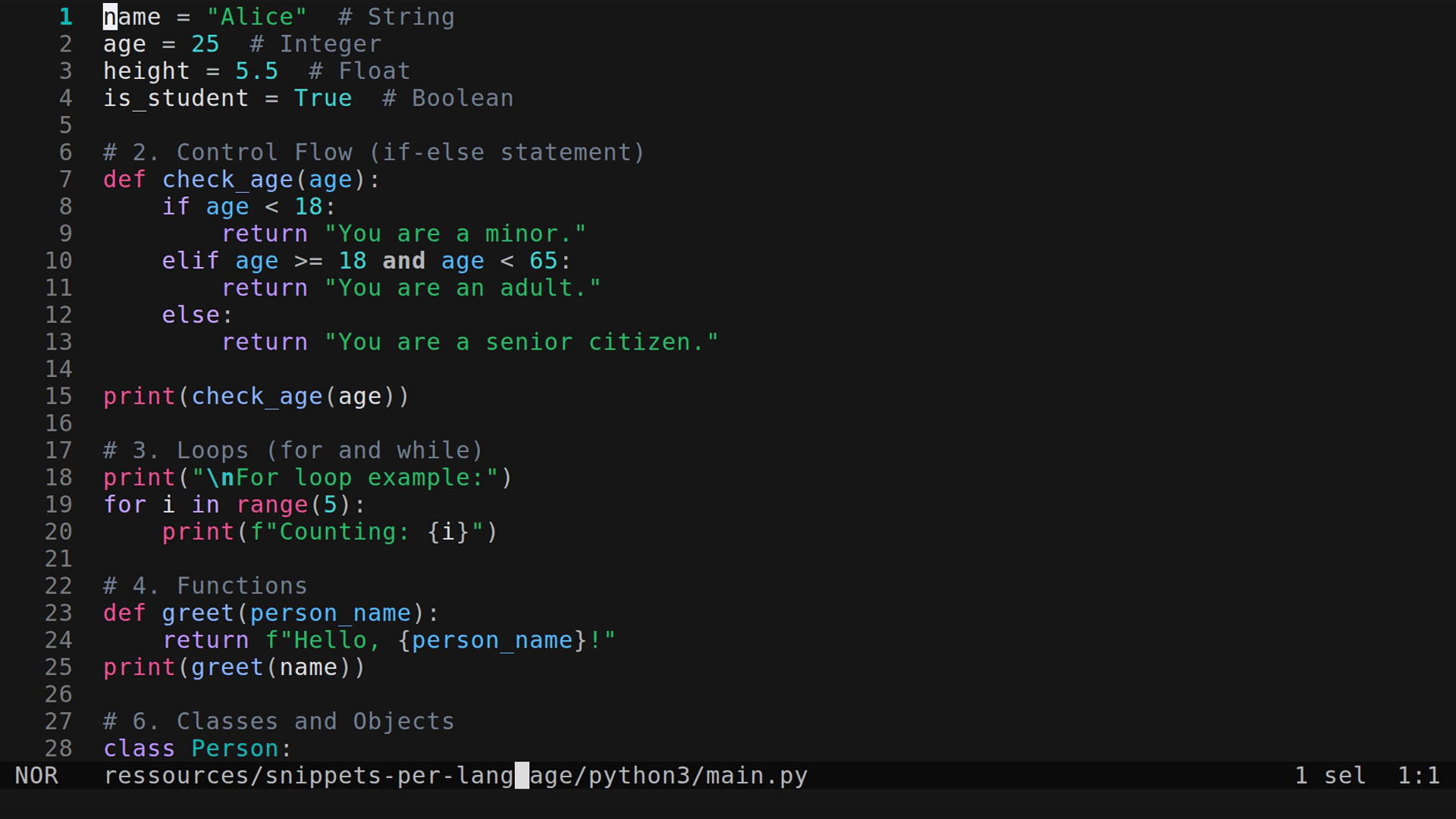Click the True boolean value on line 4
The width and height of the screenshot is (1456, 819).
322,98
